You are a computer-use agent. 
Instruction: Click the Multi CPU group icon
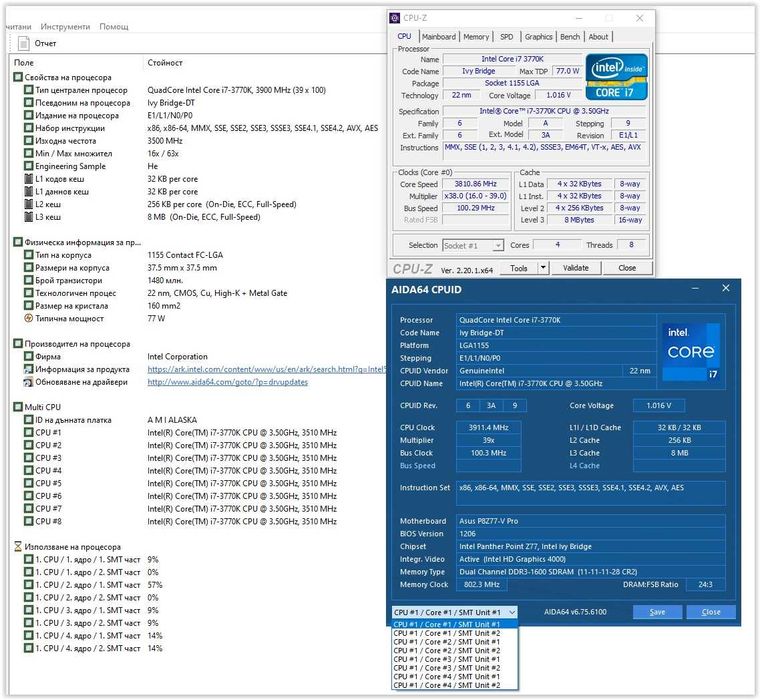tap(18, 407)
